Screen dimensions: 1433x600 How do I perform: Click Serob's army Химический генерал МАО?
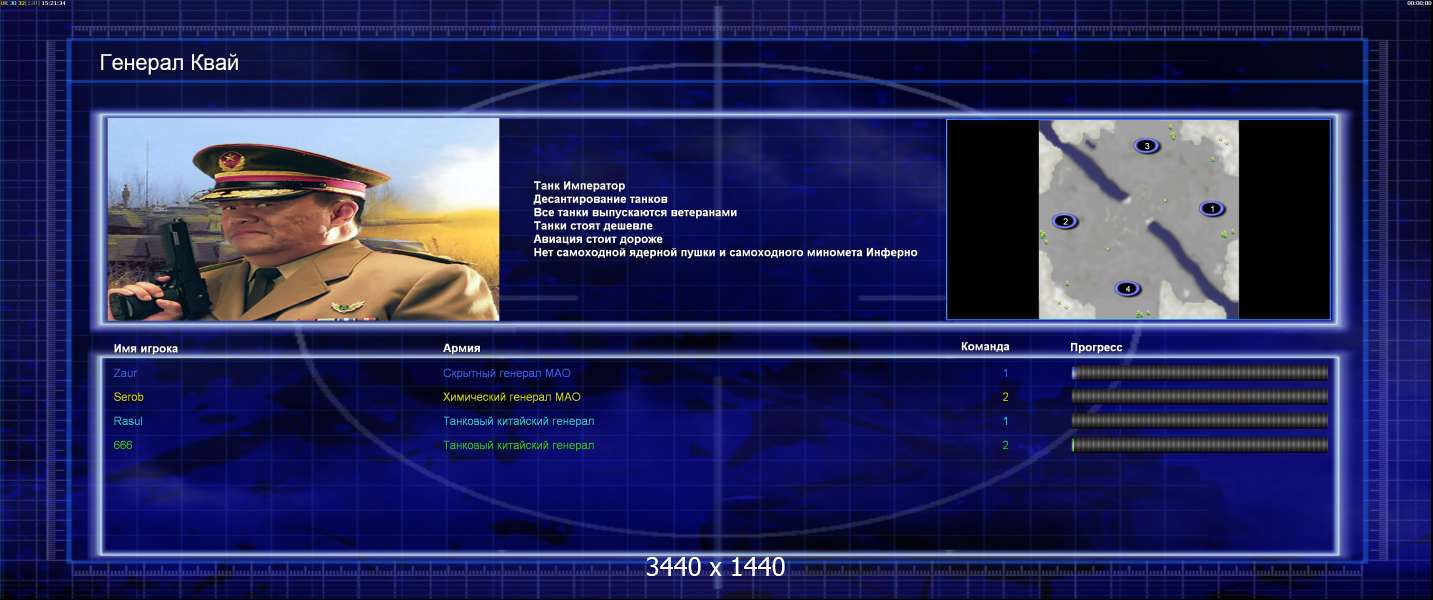tap(511, 397)
